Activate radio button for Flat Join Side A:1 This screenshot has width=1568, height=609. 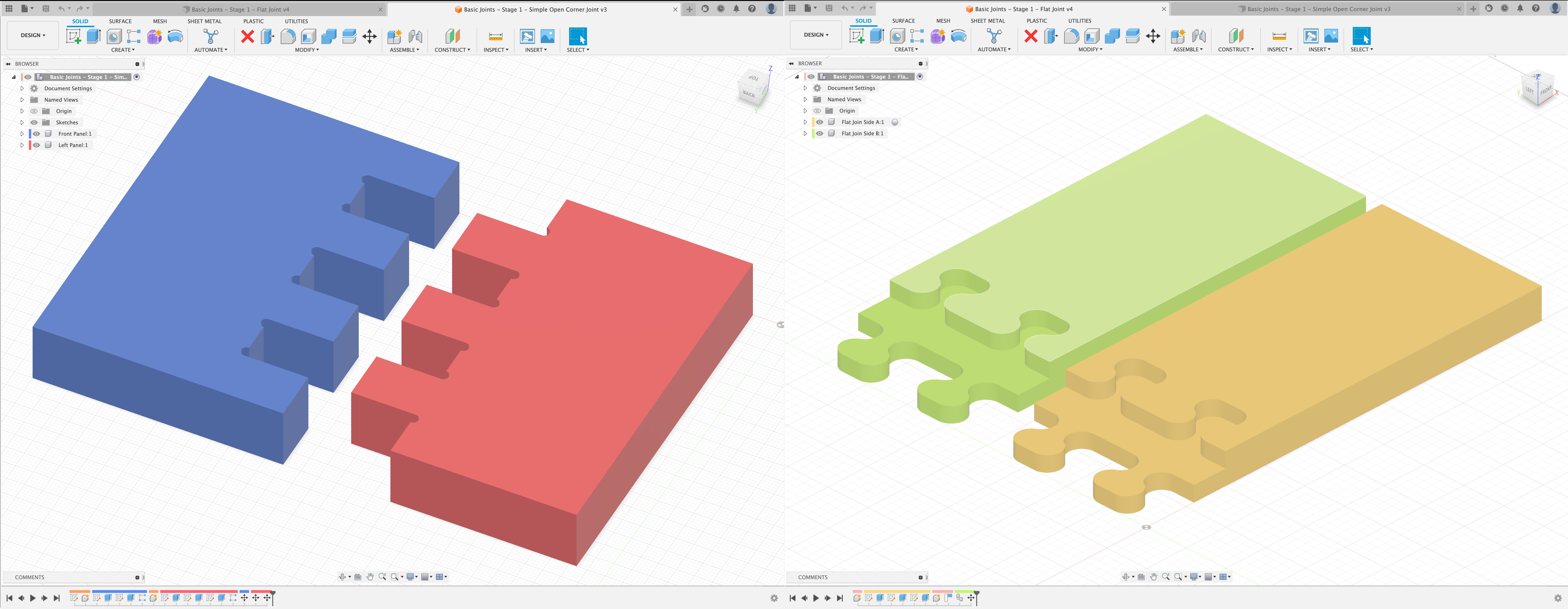(x=895, y=122)
